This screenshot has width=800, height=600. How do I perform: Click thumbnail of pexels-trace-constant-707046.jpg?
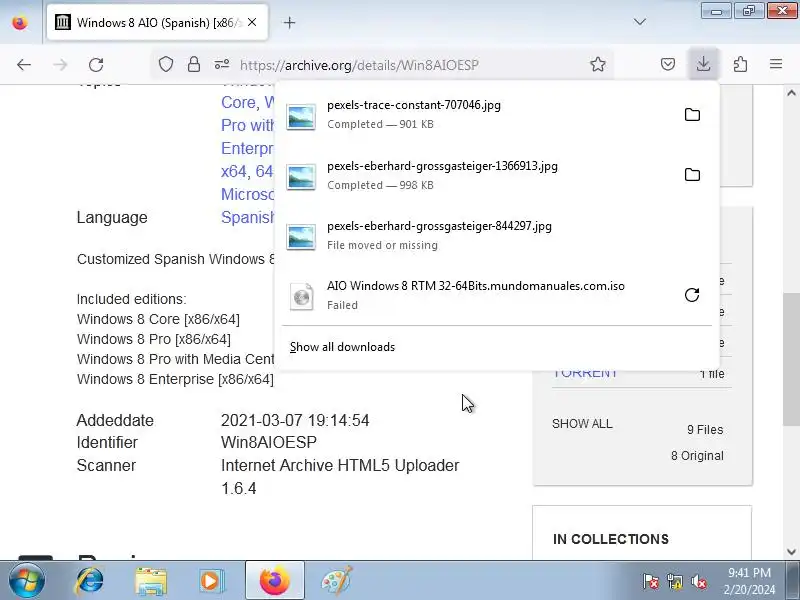tap(301, 116)
